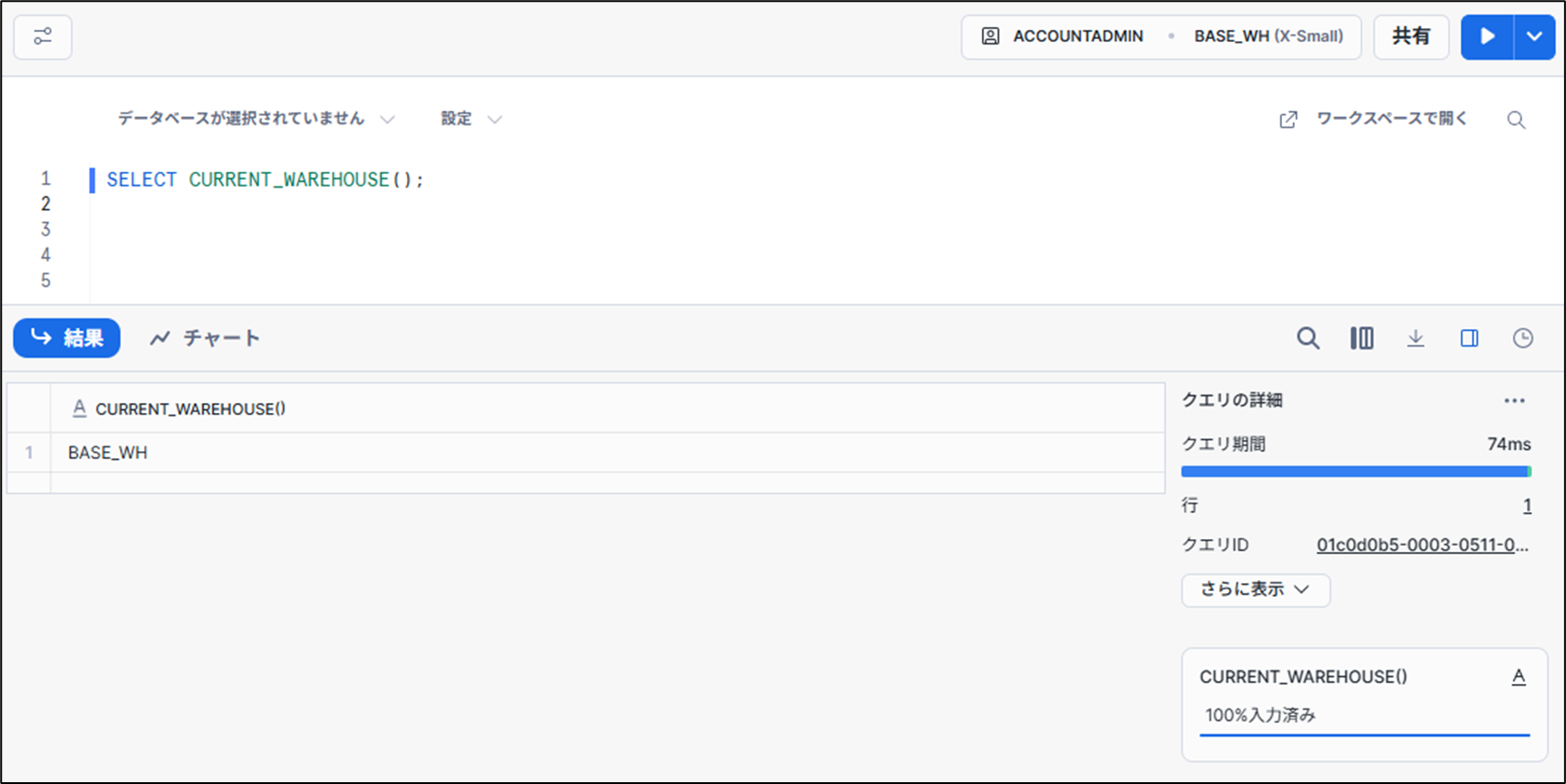The height and width of the screenshot is (784, 1566).
Task: Click the クエリ期間 blue duration bar
Action: coord(1356,472)
